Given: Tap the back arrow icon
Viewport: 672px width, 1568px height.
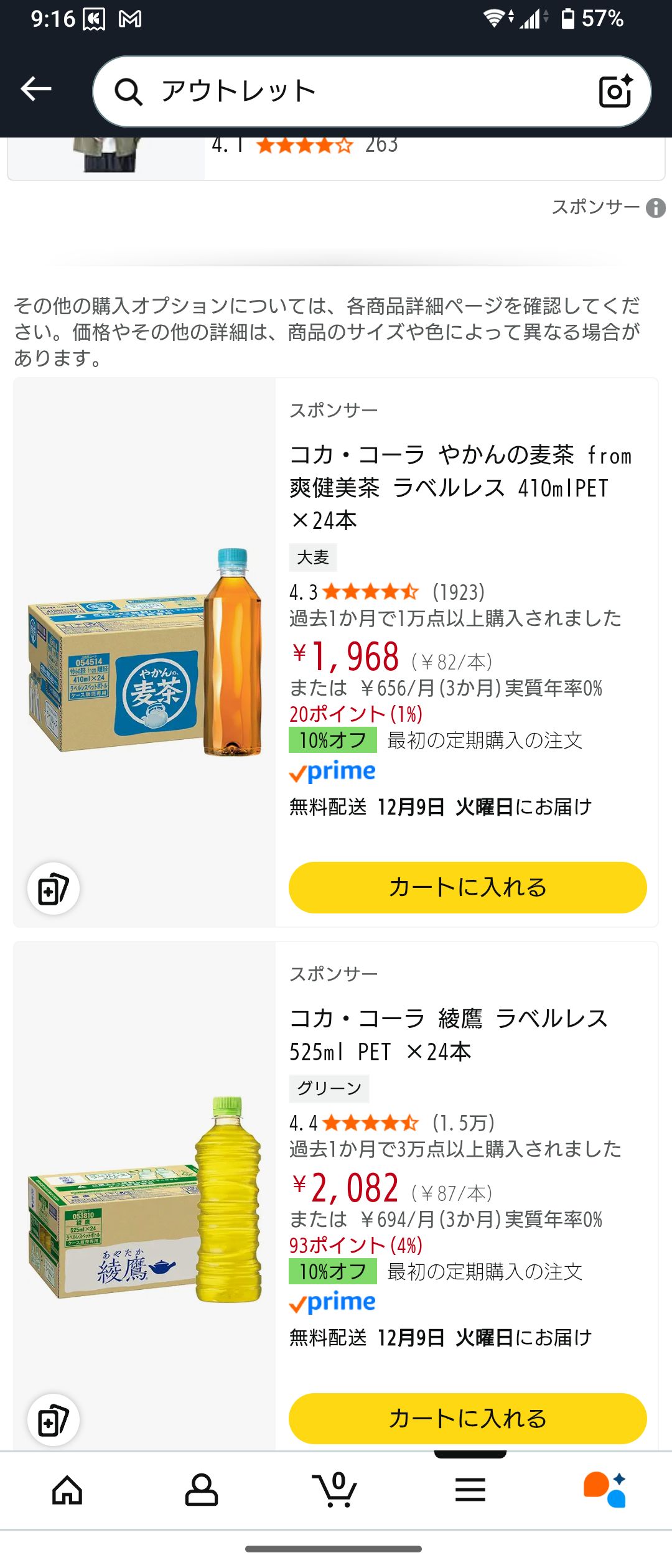Looking at the screenshot, I should pyautogui.click(x=36, y=90).
